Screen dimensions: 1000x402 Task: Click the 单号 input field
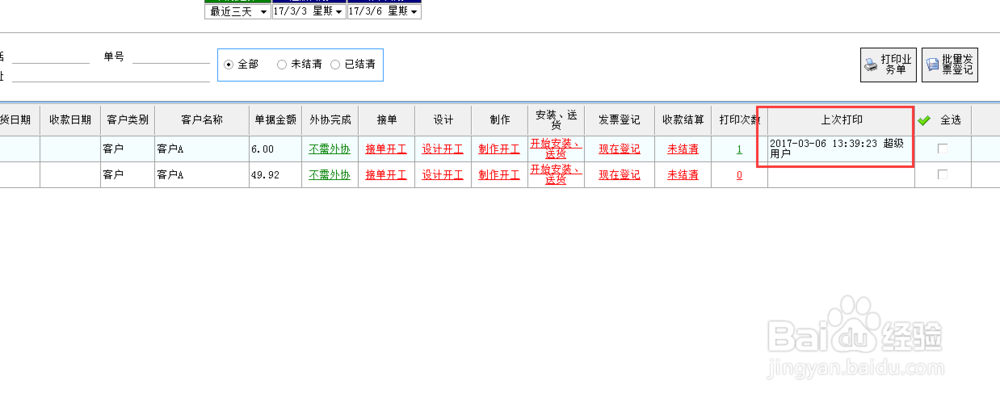coord(171,57)
